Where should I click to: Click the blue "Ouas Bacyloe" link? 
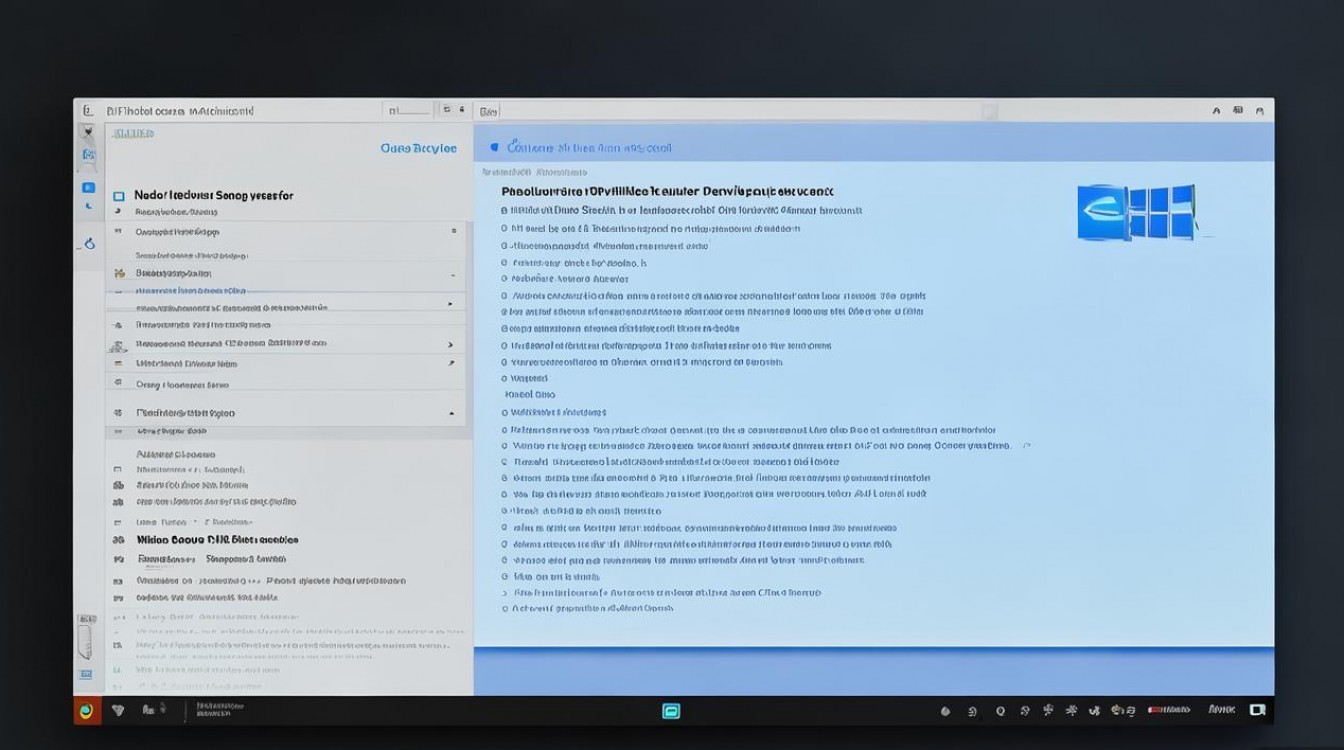click(418, 148)
